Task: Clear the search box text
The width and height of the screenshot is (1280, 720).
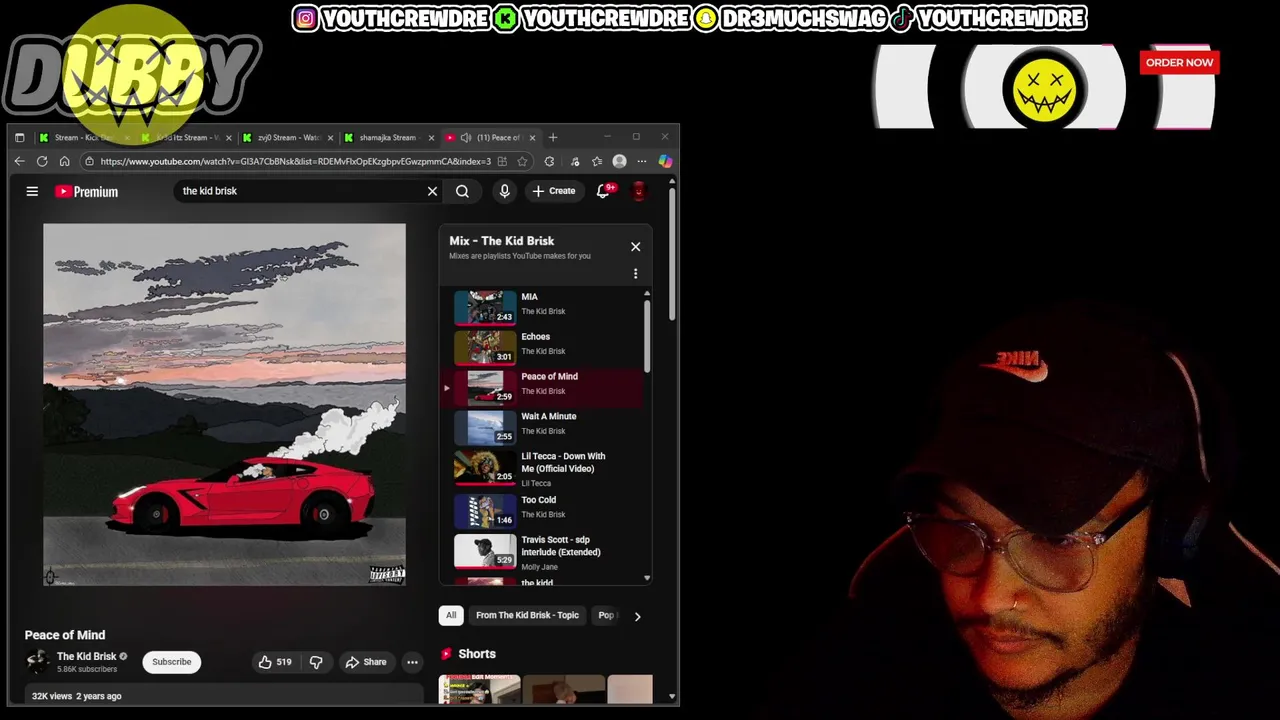Action: click(x=432, y=191)
